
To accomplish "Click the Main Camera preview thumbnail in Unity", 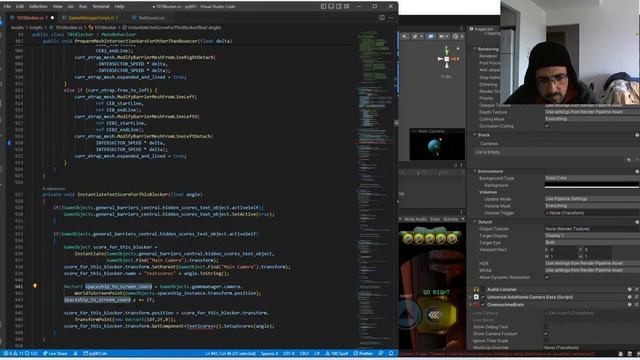I will 437,144.
